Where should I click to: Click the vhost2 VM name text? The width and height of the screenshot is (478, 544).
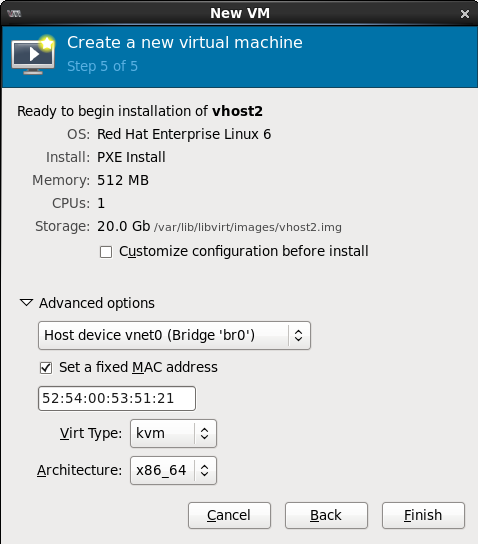(237, 111)
